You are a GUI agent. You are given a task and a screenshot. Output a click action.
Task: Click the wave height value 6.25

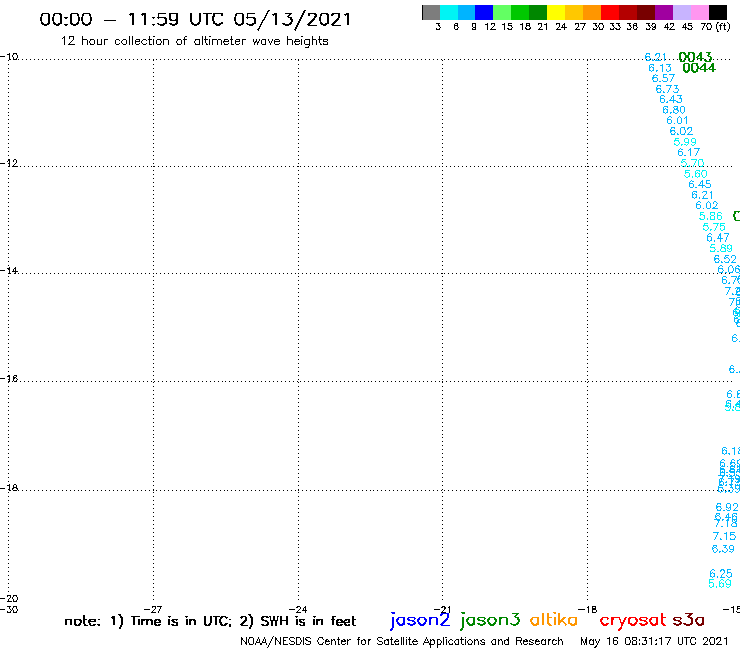point(721,574)
